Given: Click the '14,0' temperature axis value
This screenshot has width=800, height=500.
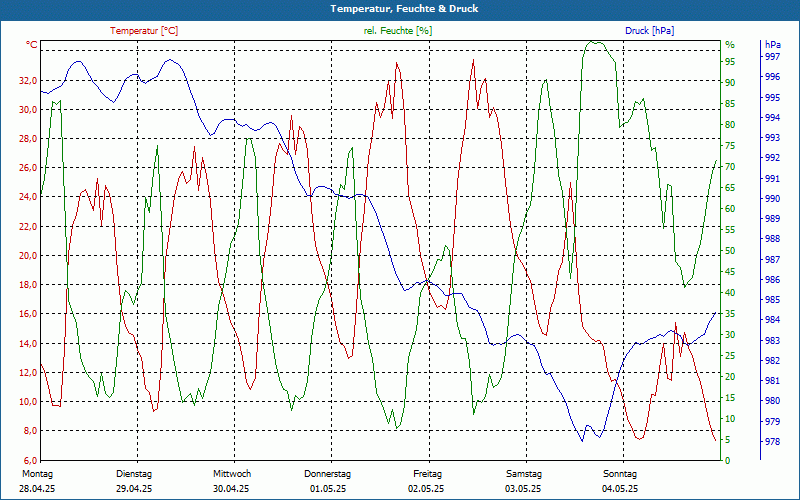Looking at the screenshot, I should click(x=29, y=343).
